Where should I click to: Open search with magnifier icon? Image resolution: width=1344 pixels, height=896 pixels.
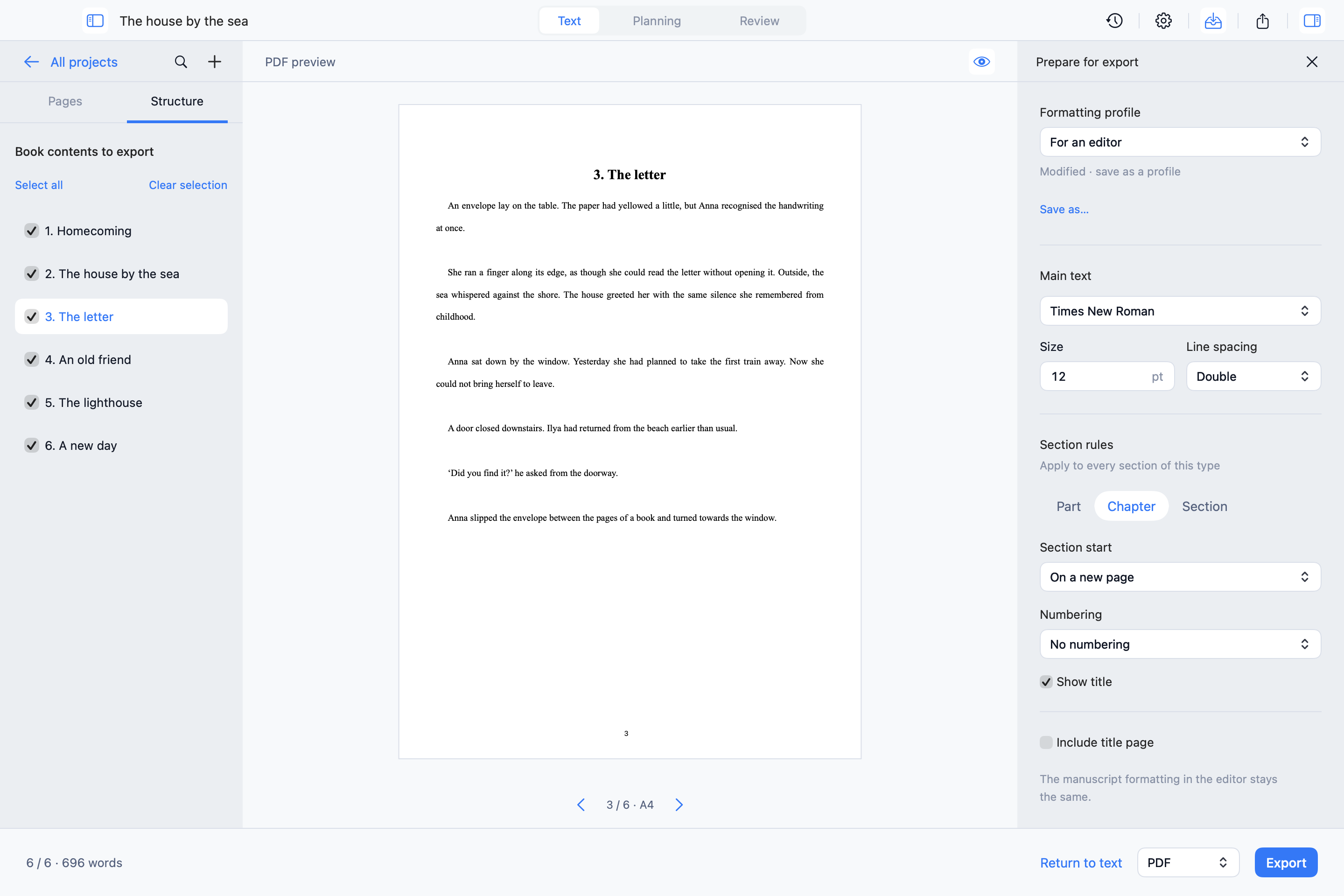coord(181,62)
